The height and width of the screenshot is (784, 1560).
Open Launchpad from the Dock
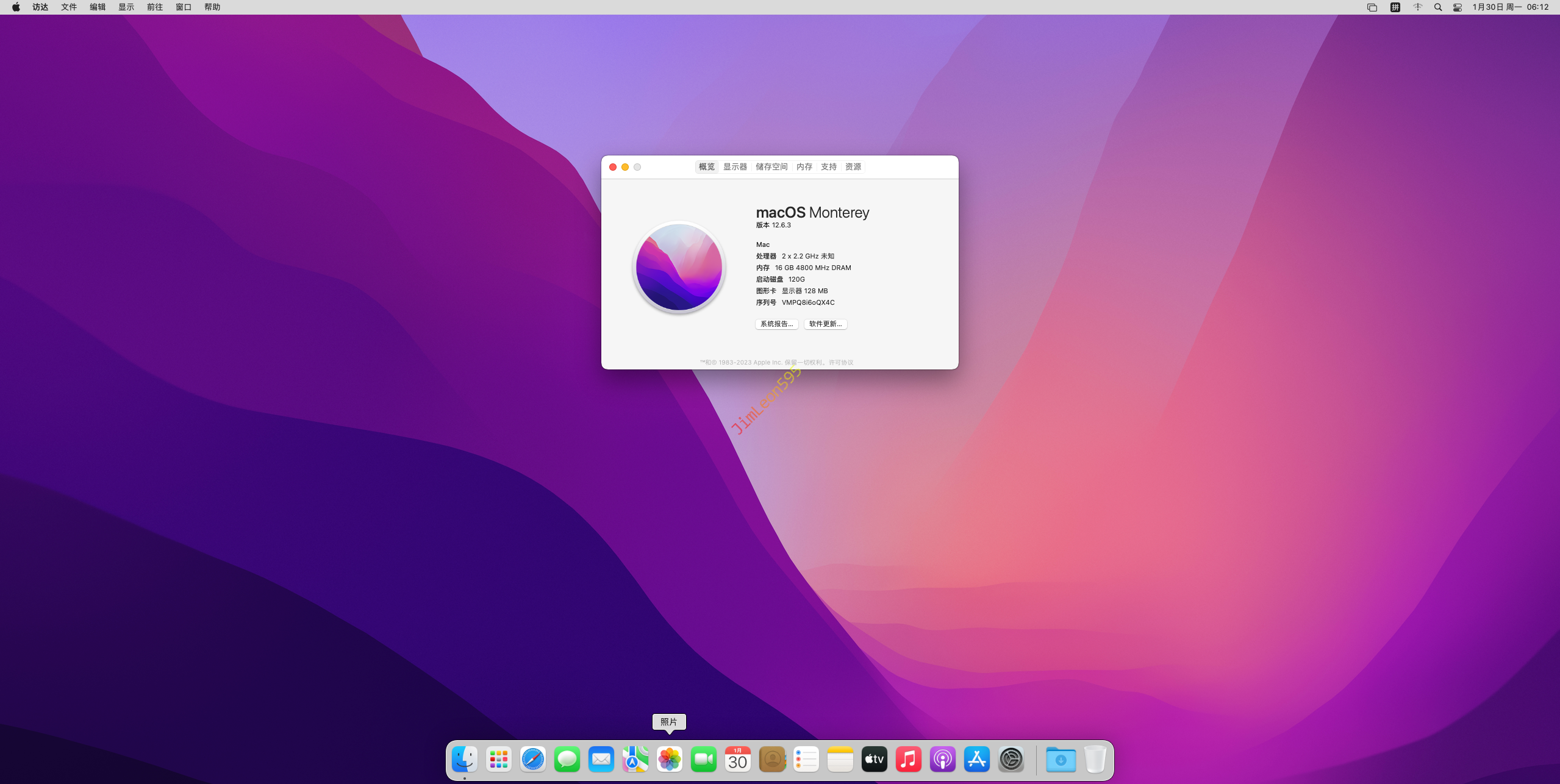click(x=498, y=759)
